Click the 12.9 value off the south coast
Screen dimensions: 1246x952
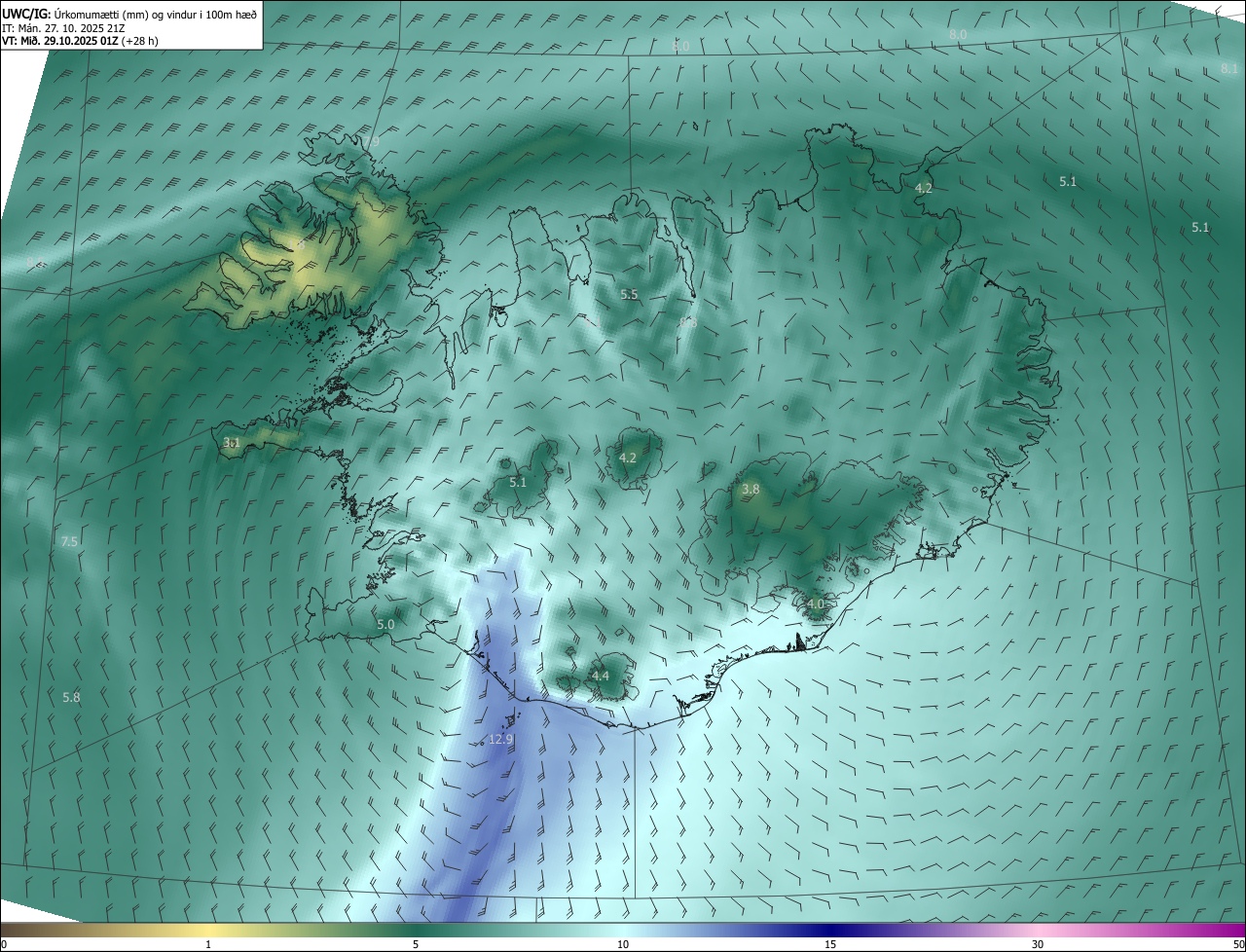pyautogui.click(x=500, y=740)
